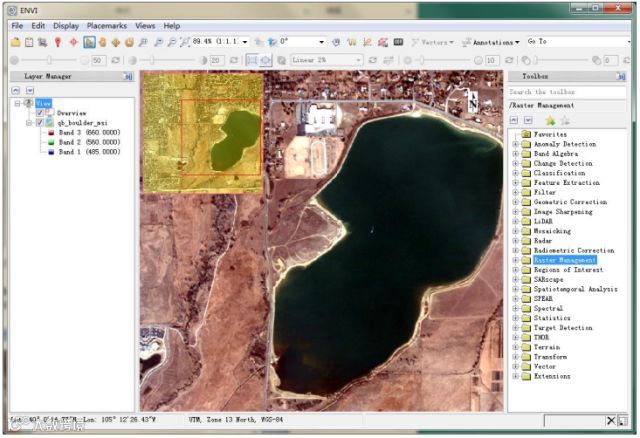This screenshot has height=438, width=640.
Task: Select the Pan hand tool
Action: tap(103, 42)
